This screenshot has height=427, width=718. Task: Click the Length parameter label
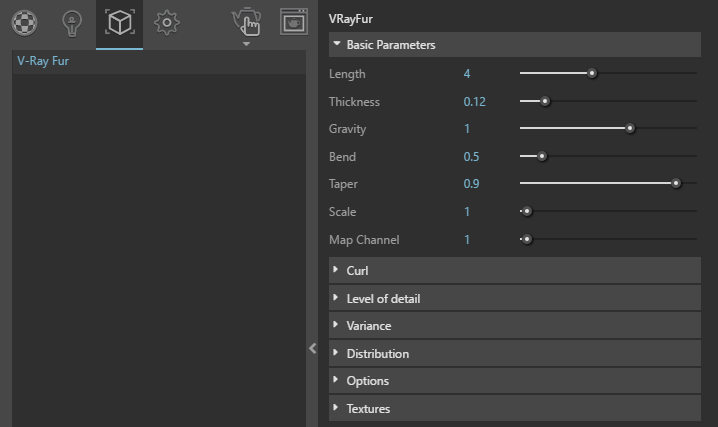pyautogui.click(x=347, y=74)
